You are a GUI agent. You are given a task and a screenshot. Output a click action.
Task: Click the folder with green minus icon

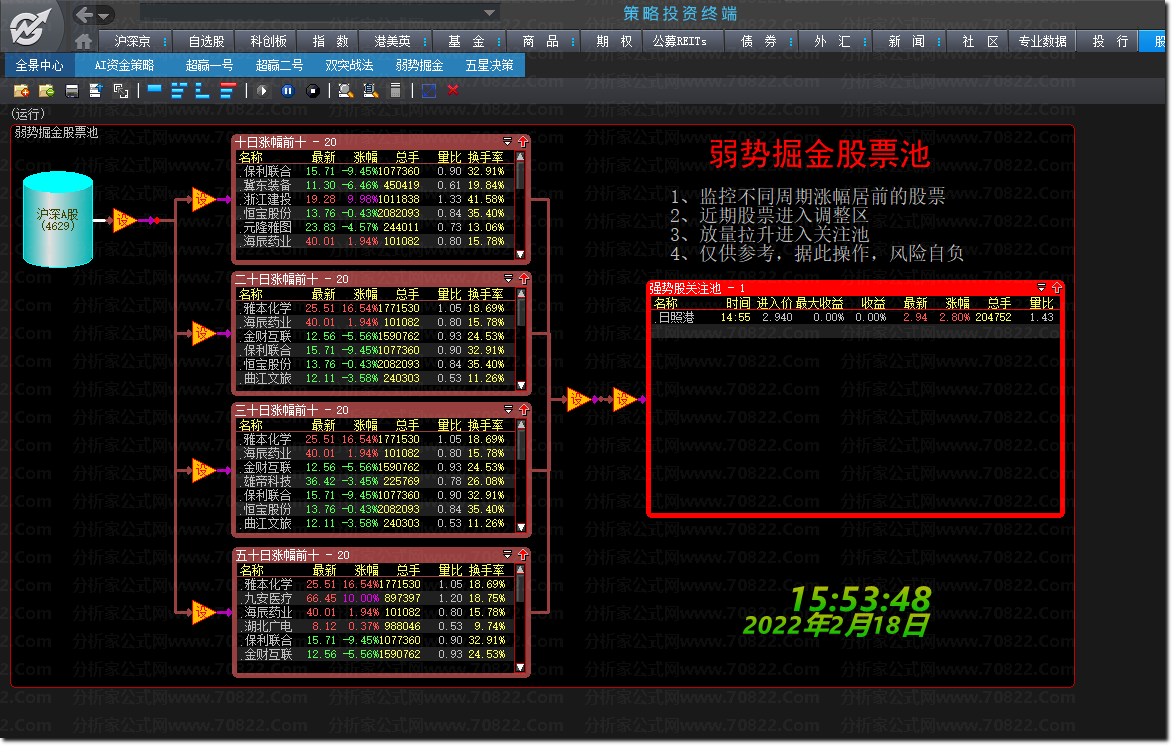pos(46,91)
